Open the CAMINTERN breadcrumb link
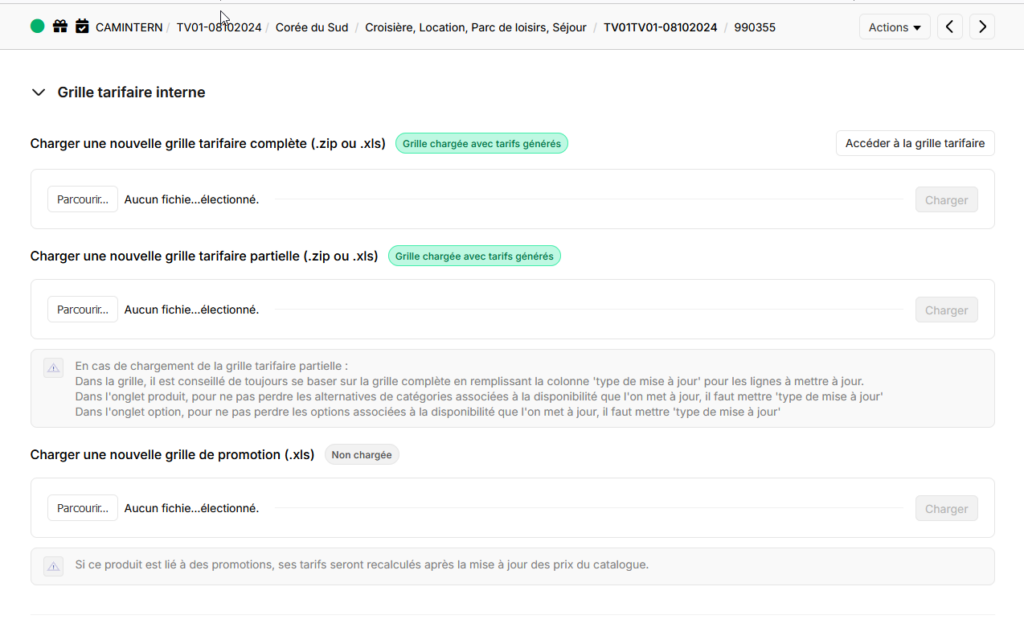Image resolution: width=1024 pixels, height=640 pixels. point(129,27)
